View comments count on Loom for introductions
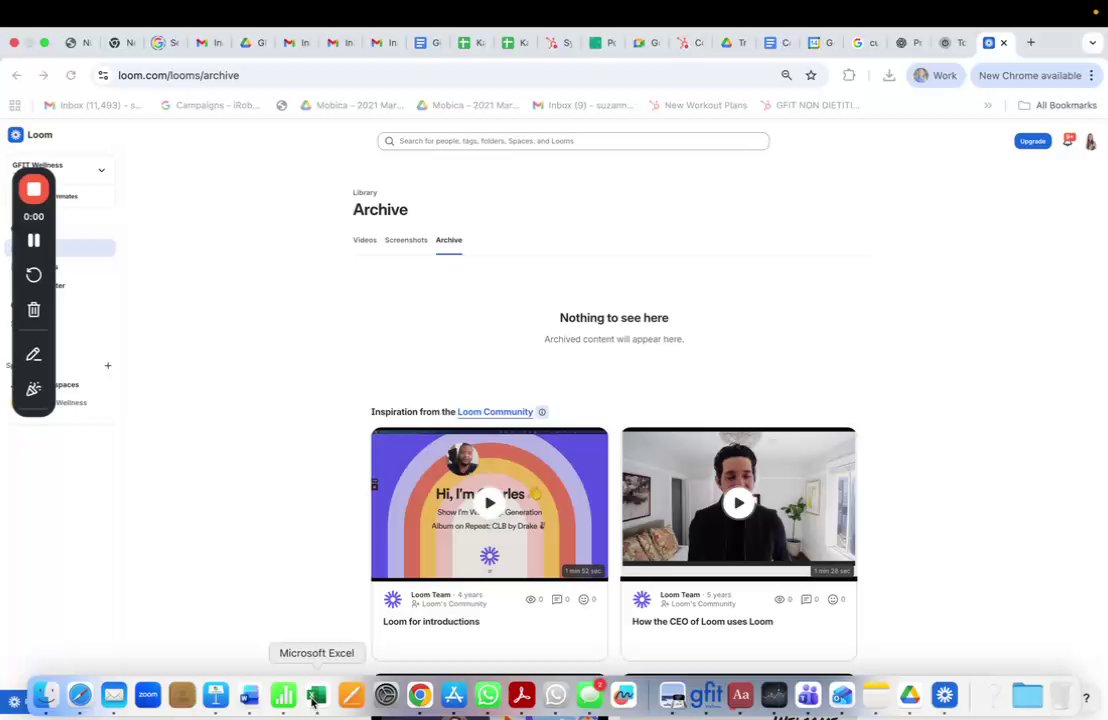The image size is (1108, 720). [x=560, y=599]
